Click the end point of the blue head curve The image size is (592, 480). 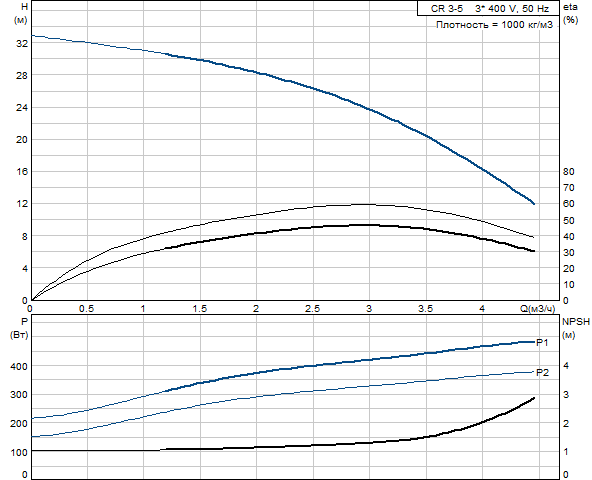[534, 204]
